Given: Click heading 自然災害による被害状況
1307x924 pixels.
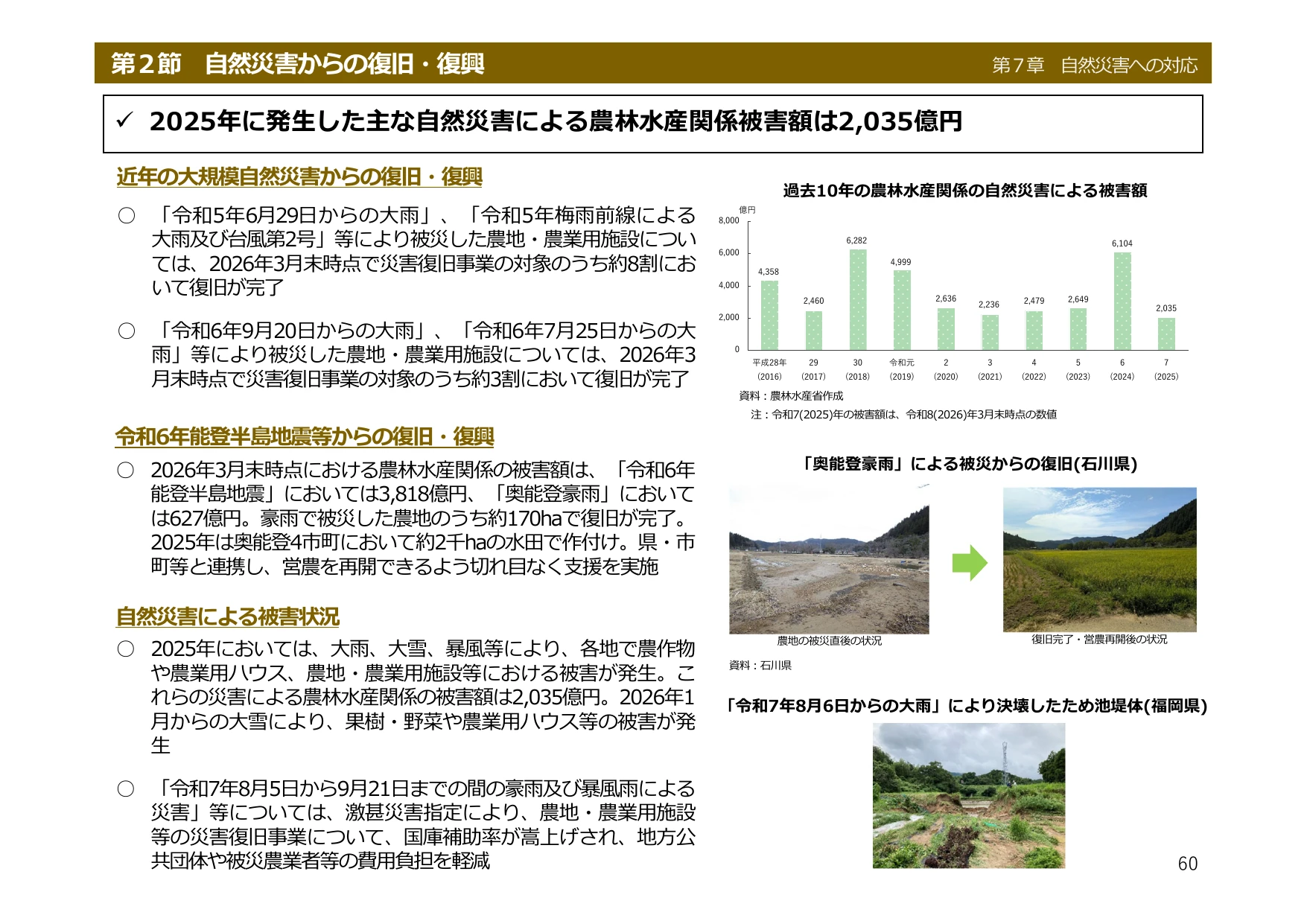Looking at the screenshot, I should click(227, 616).
